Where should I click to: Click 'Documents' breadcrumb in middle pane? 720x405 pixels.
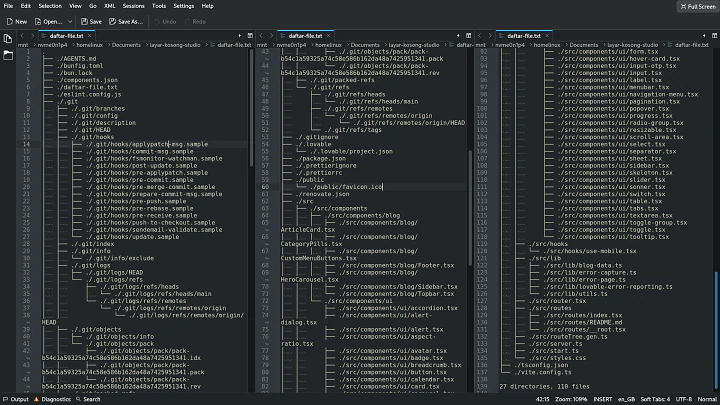coord(365,45)
